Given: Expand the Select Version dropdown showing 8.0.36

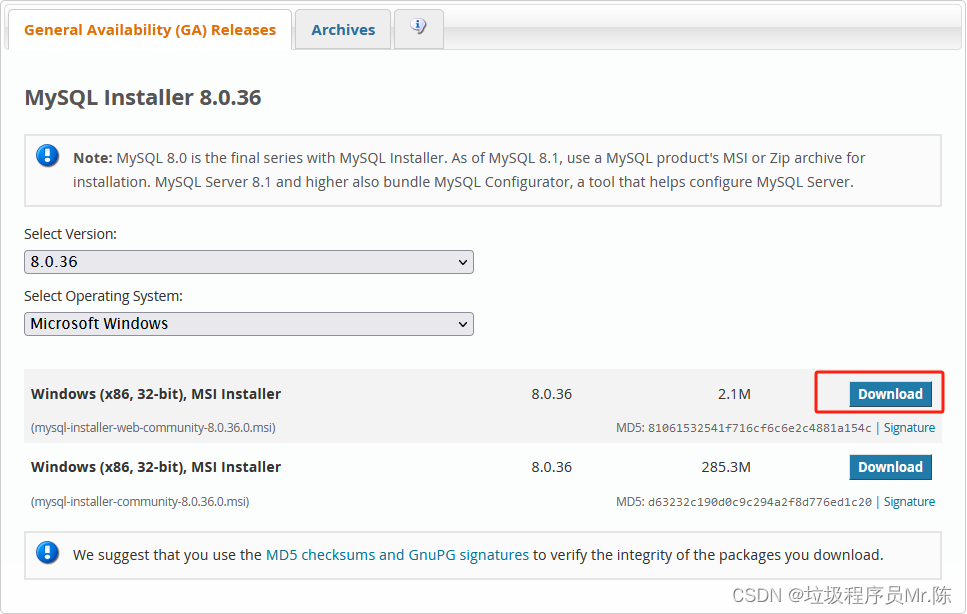Looking at the screenshot, I should (249, 262).
